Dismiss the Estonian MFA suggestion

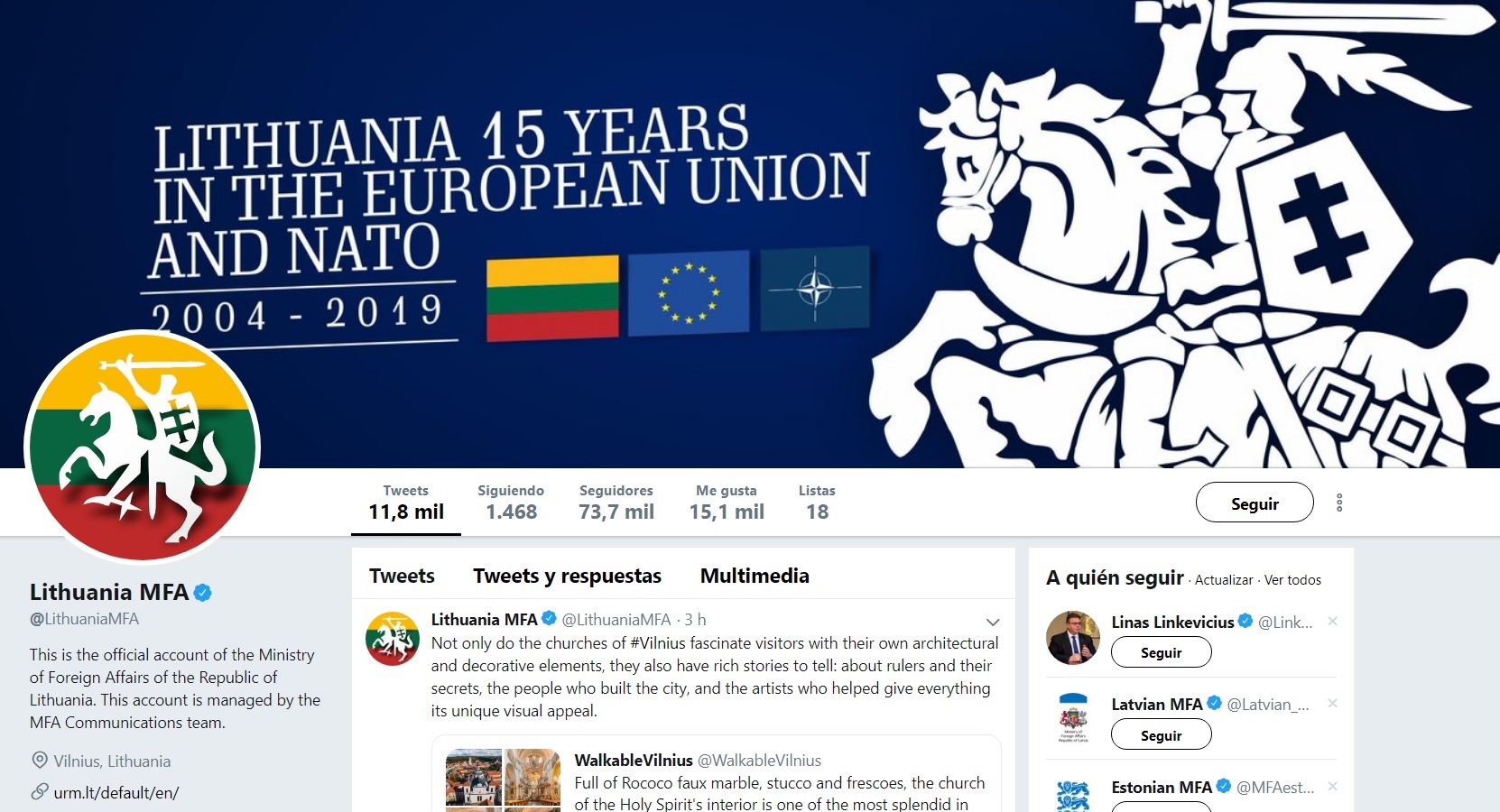click(x=1332, y=786)
